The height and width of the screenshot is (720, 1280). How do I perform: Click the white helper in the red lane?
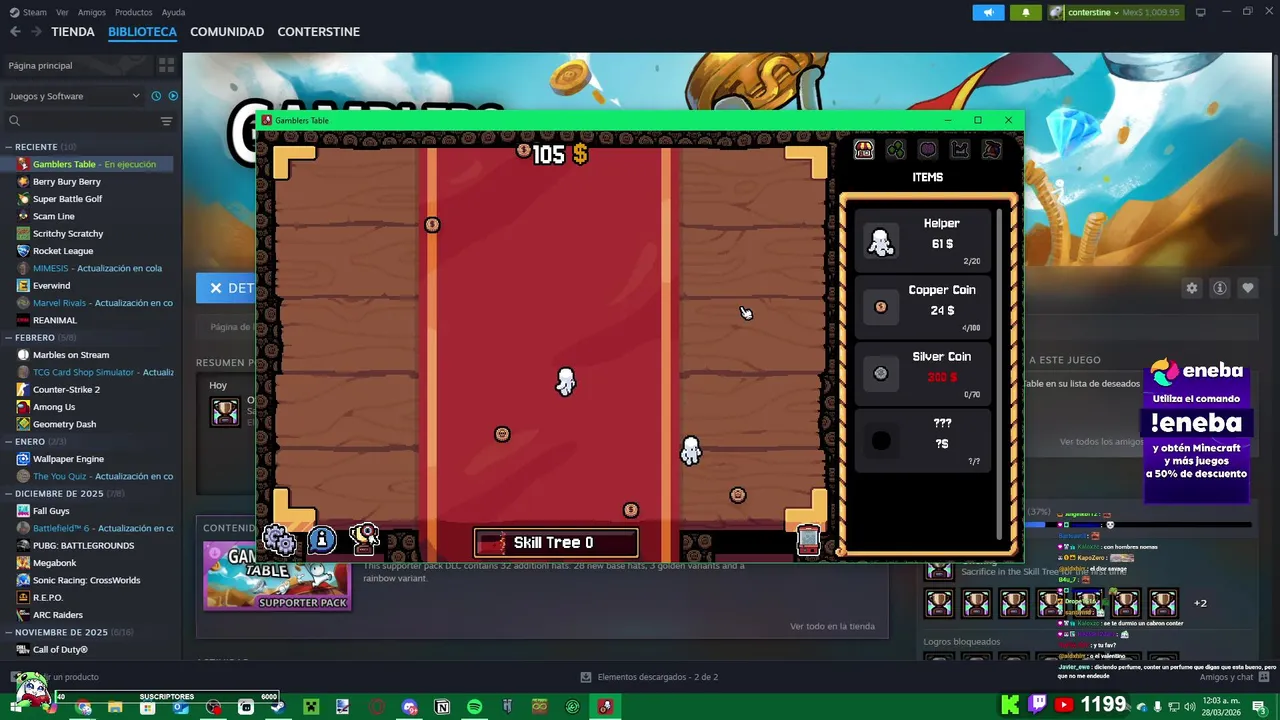[x=566, y=381]
